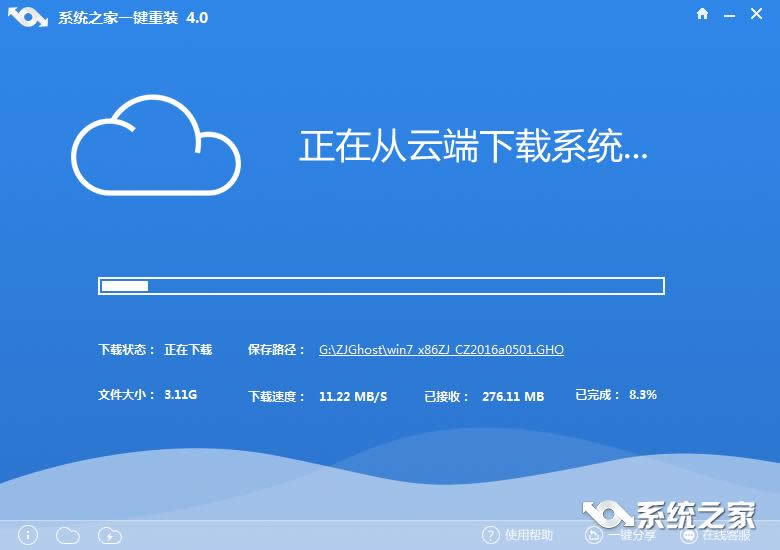The image size is (780, 550).
Task: Click the large cloud download icon
Action: (x=156, y=145)
